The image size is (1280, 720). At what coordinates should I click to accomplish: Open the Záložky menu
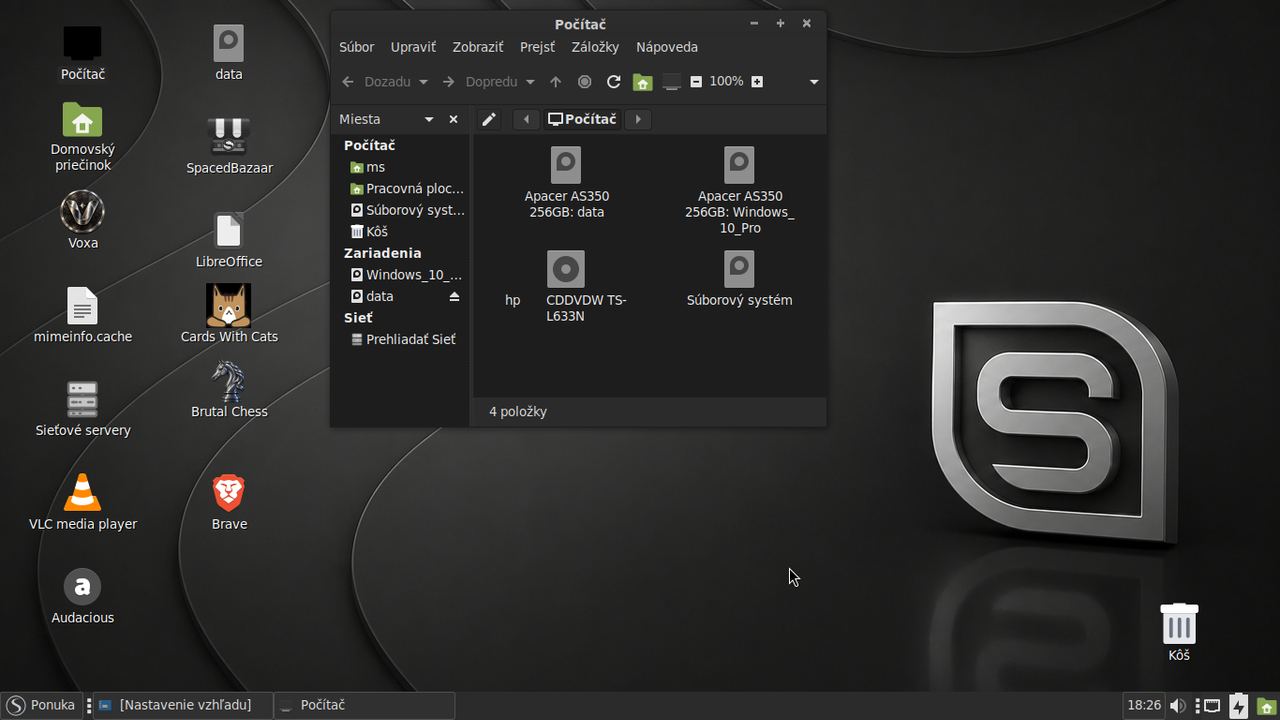595,47
